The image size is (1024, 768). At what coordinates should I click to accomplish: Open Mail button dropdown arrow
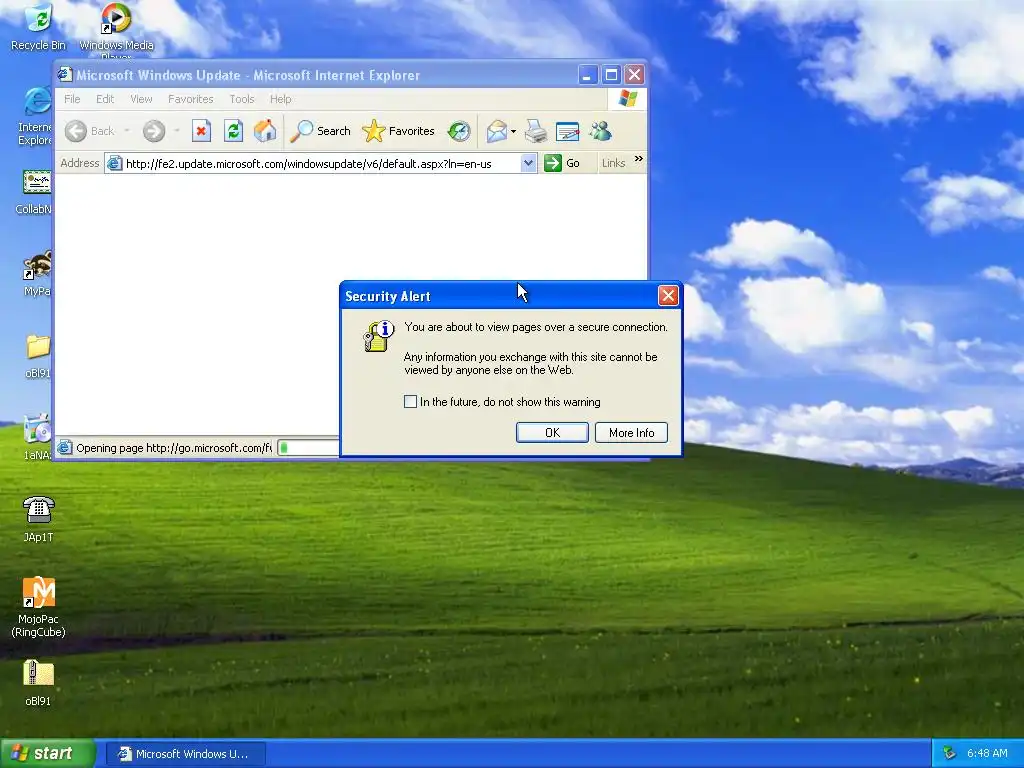point(513,131)
